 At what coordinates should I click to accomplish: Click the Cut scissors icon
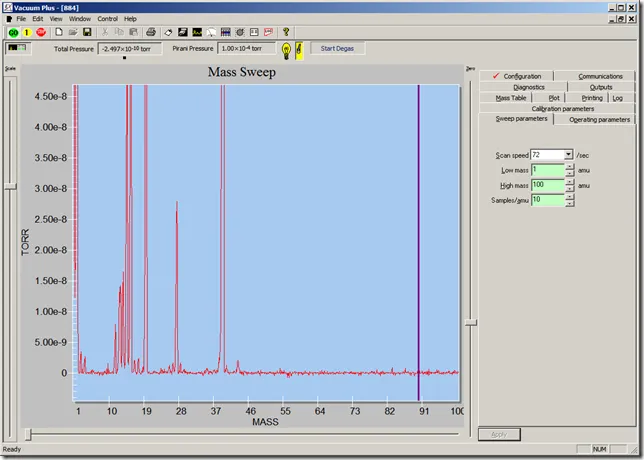[x=105, y=32]
